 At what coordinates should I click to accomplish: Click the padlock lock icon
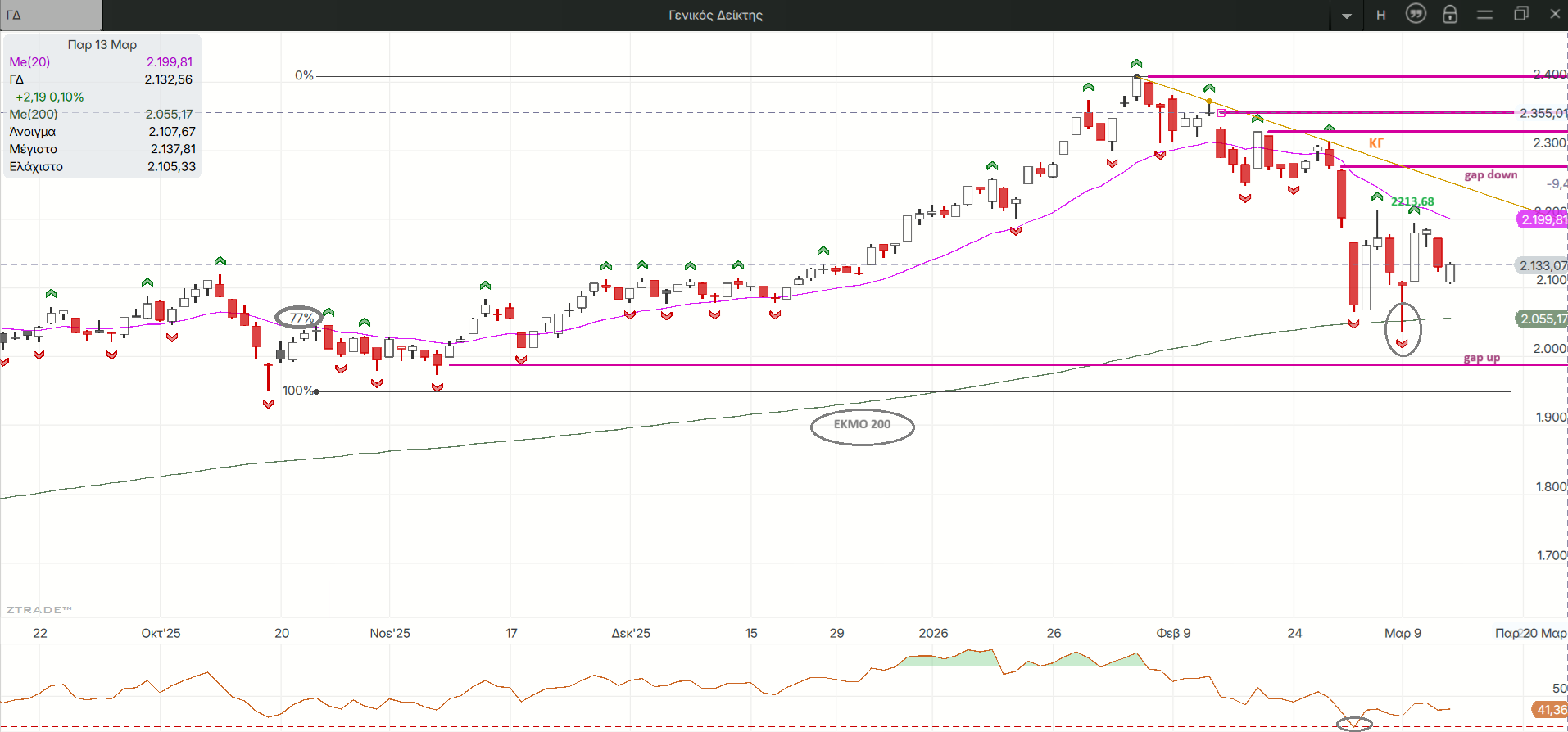pyautogui.click(x=1450, y=14)
